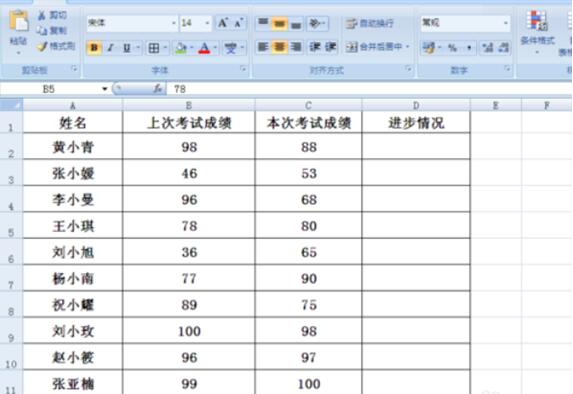The width and height of the screenshot is (573, 394).
Task: Open the Font (字体) group dialog launcher
Action: (x=243, y=68)
